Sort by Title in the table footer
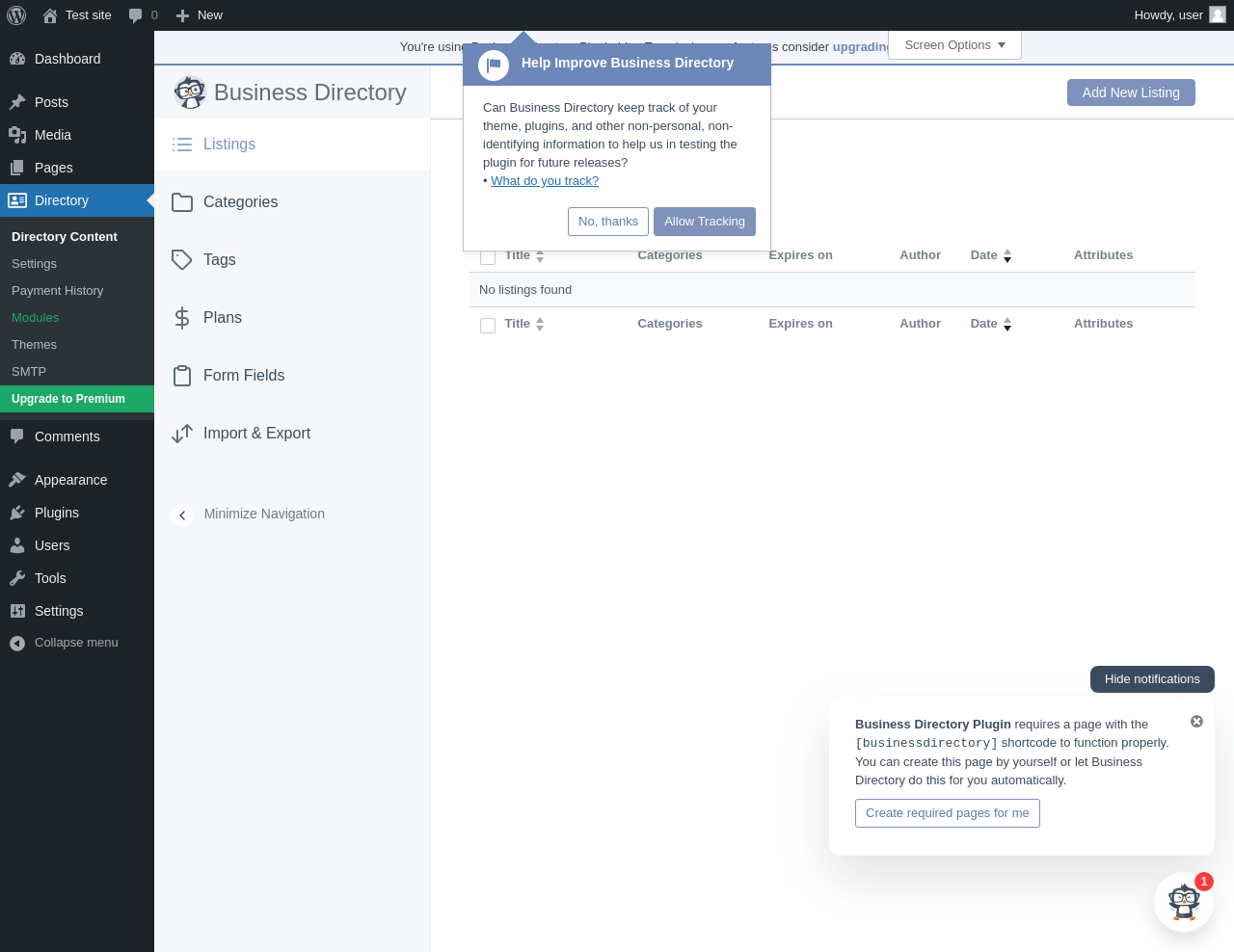The width and height of the screenshot is (1234, 952). pos(524,324)
